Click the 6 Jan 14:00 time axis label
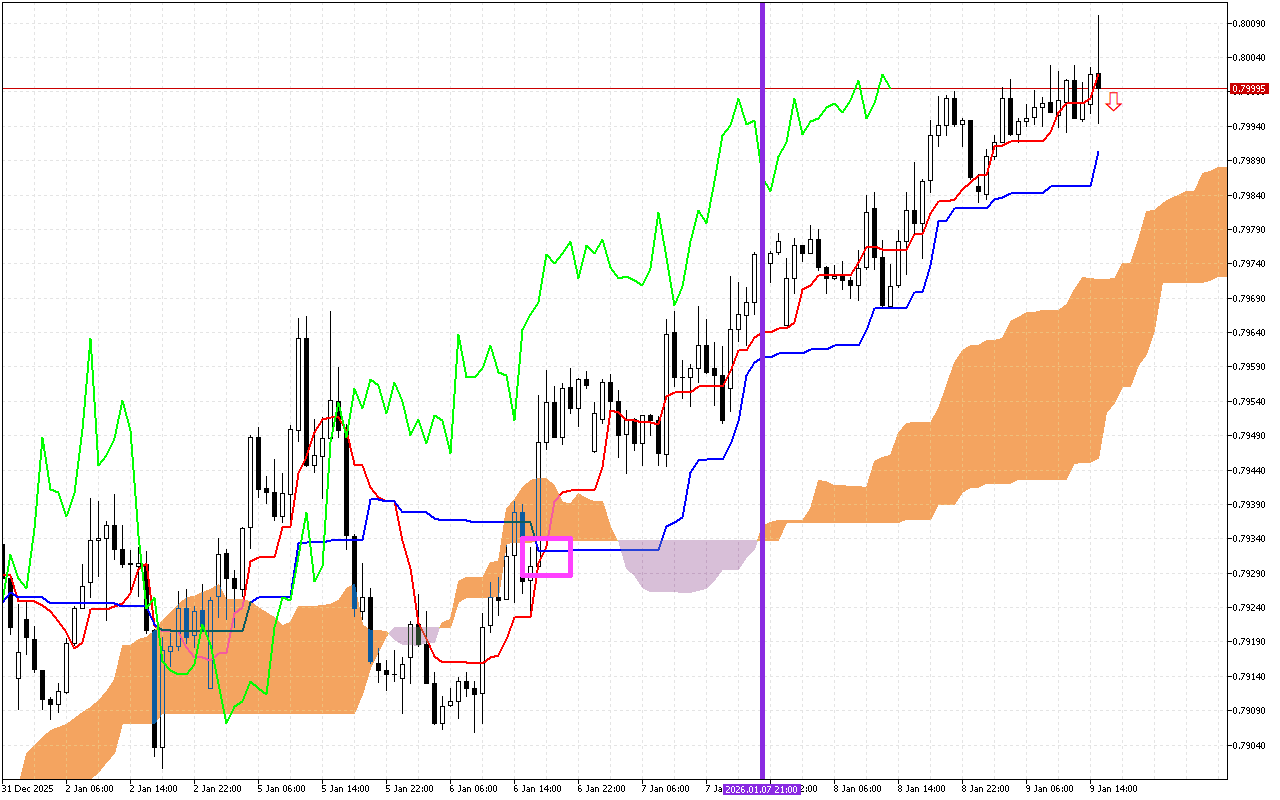Screen dimensions: 1280x800 [x=535, y=789]
